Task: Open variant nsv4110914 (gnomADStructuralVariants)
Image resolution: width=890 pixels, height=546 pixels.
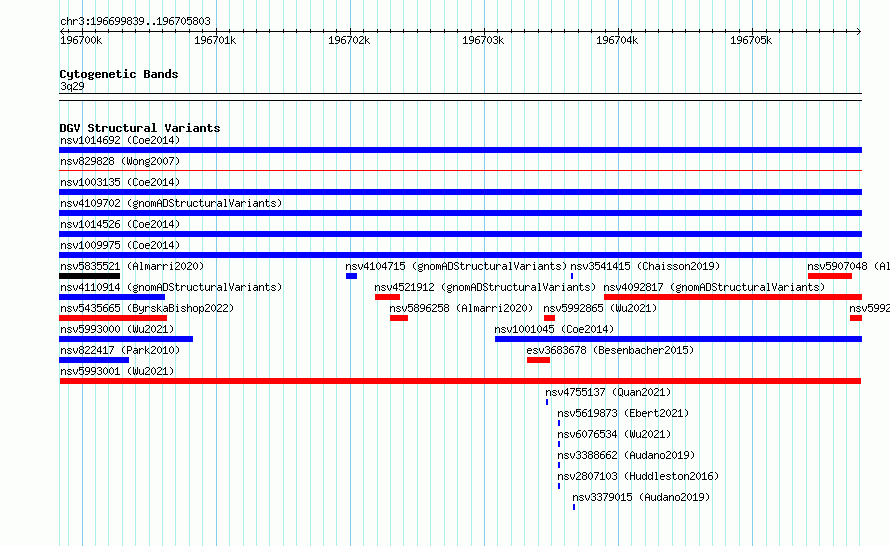Action: coord(171,287)
